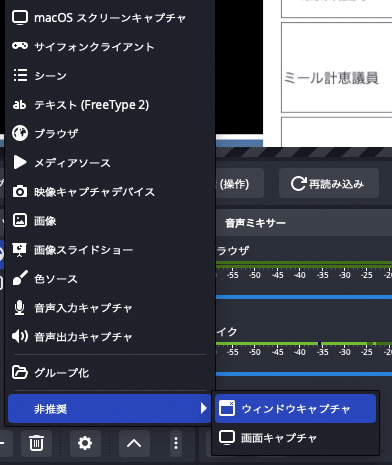Add a 画像 source

pos(109,221)
